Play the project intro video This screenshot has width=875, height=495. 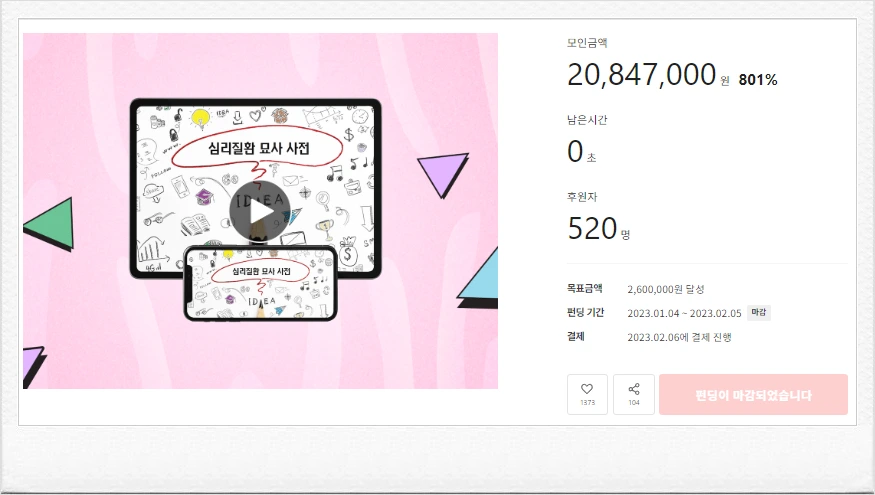[259, 212]
